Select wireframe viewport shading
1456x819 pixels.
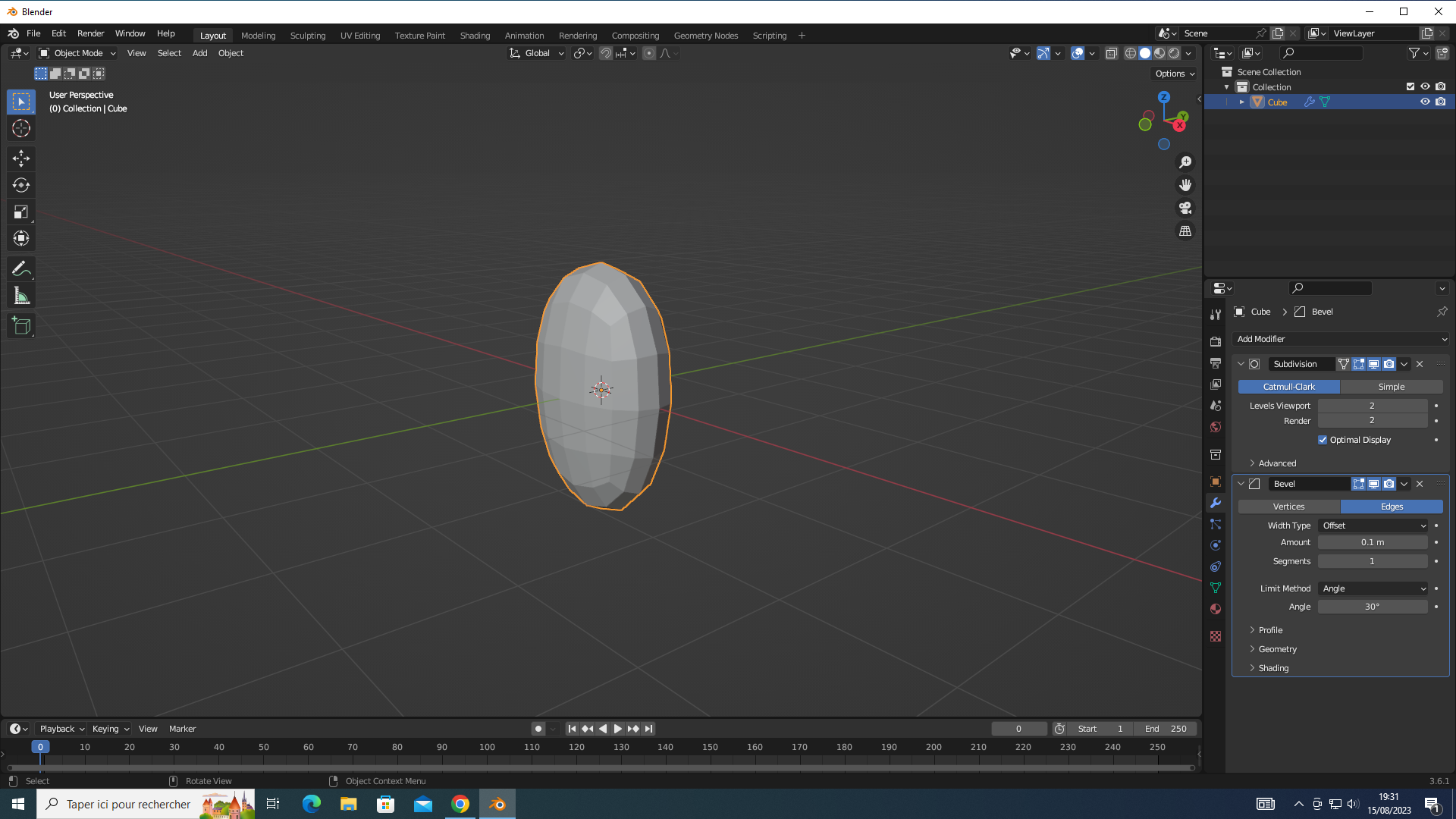click(x=1131, y=53)
